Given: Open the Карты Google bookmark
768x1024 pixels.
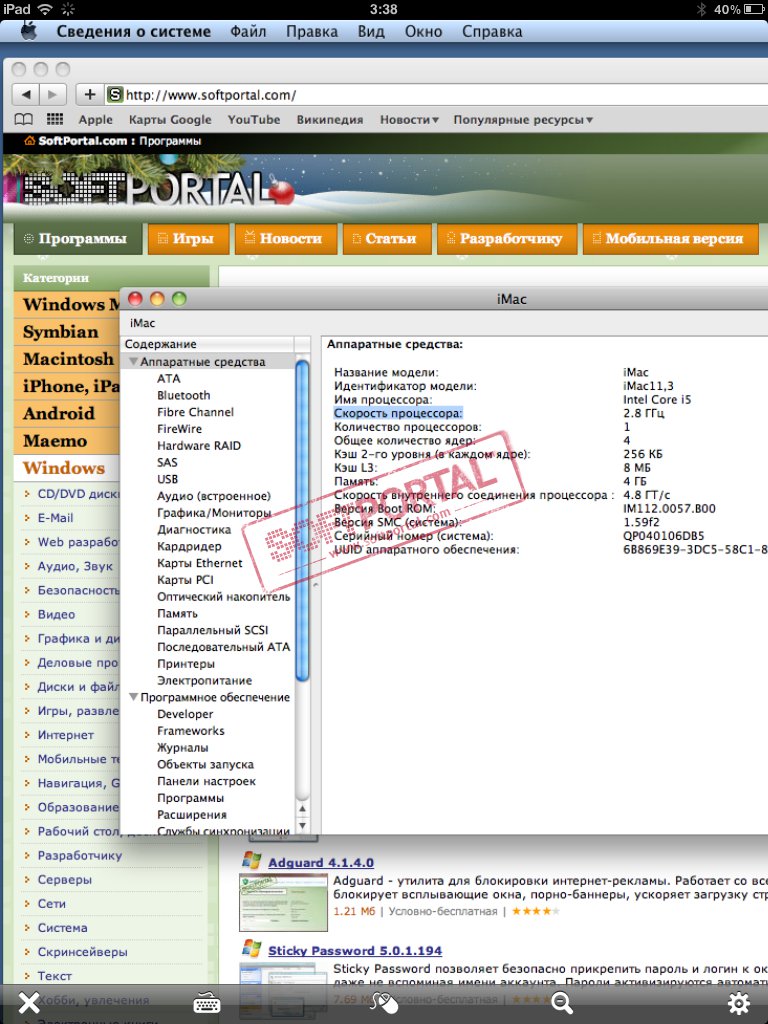Looking at the screenshot, I should (x=170, y=120).
